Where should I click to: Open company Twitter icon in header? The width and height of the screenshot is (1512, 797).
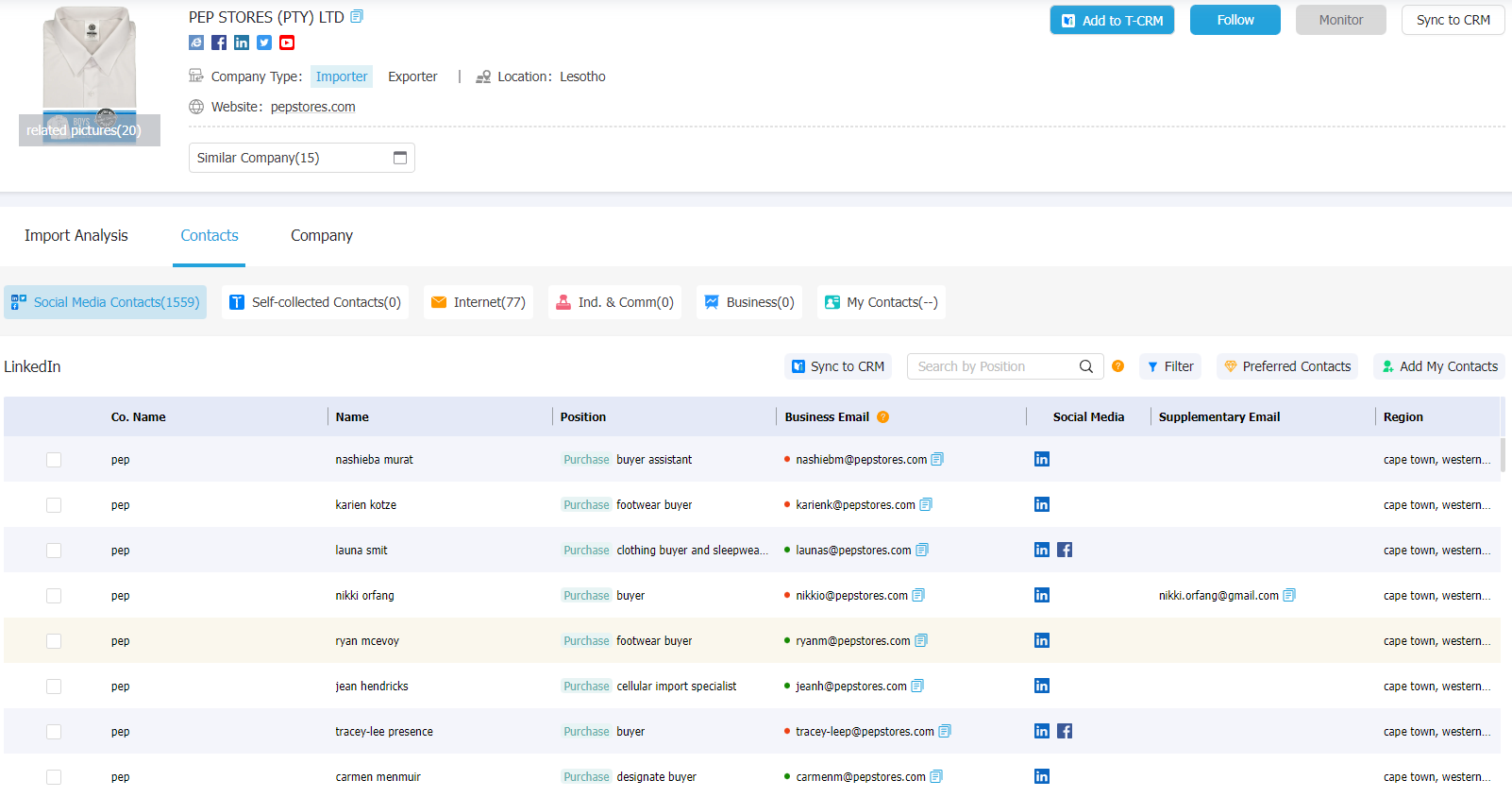pos(264,42)
